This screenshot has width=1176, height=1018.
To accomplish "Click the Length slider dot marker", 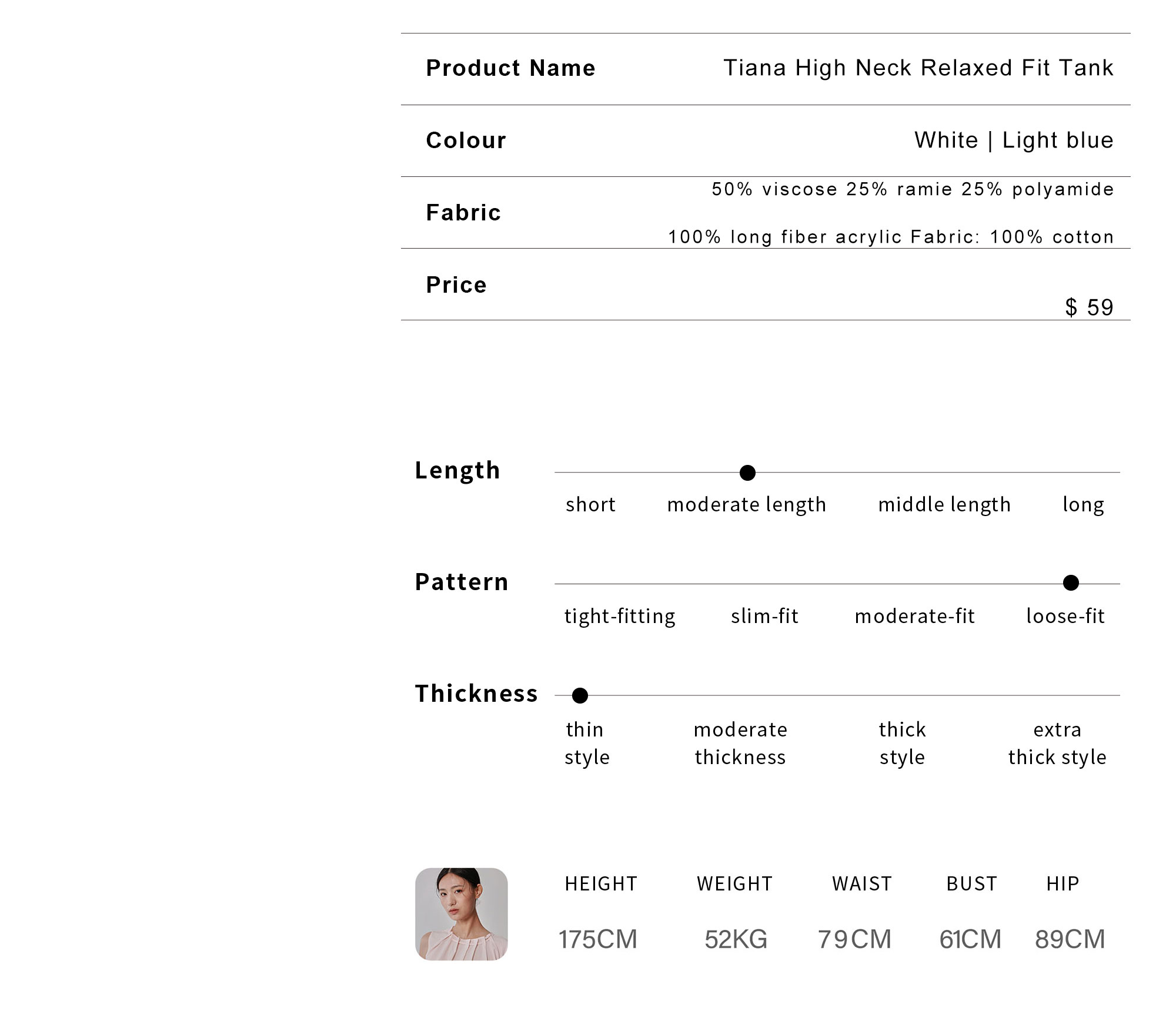I will tap(747, 473).
